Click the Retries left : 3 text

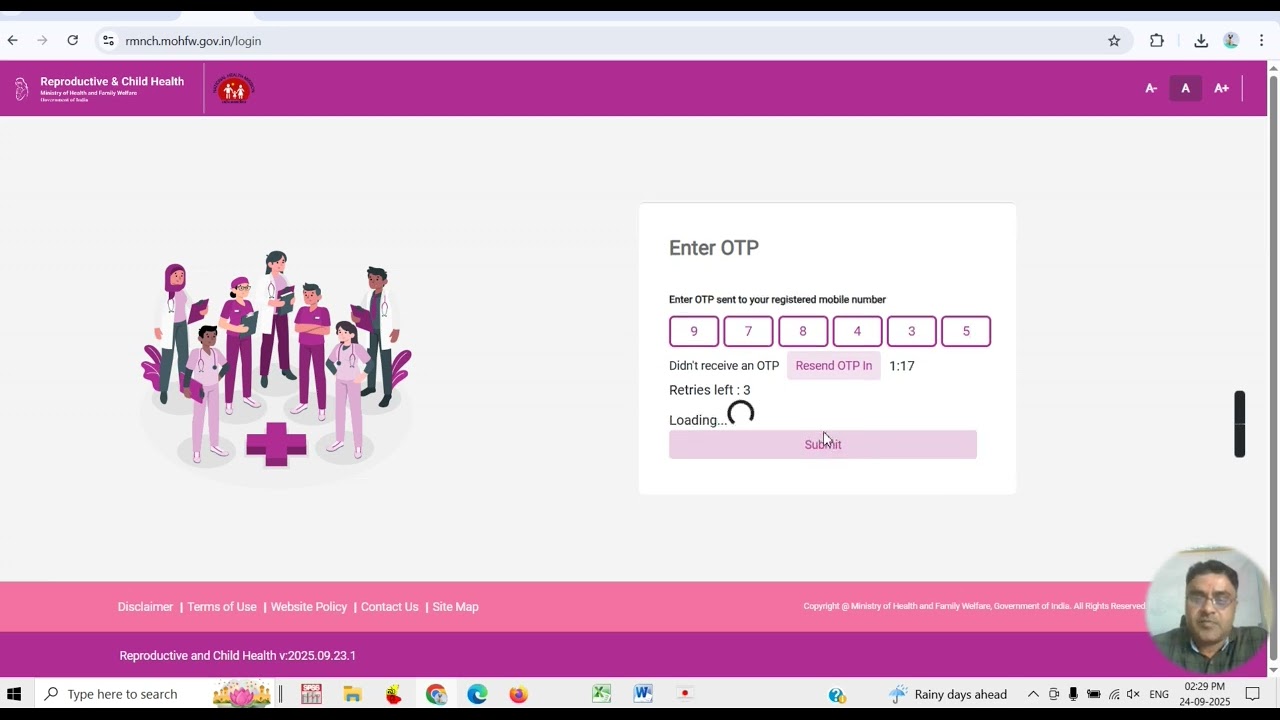[710, 390]
